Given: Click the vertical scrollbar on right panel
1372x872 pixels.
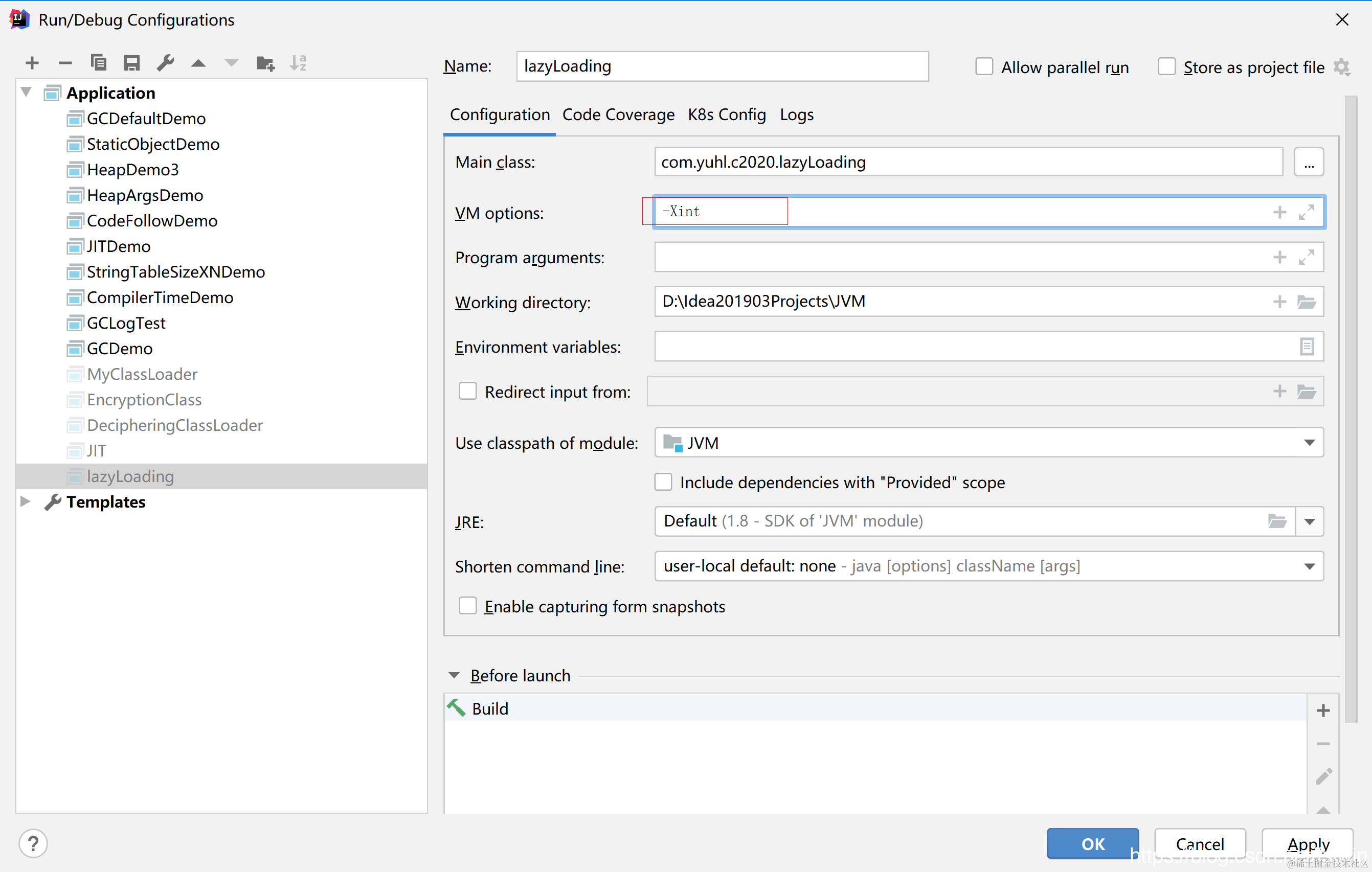Looking at the screenshot, I should [x=1351, y=410].
